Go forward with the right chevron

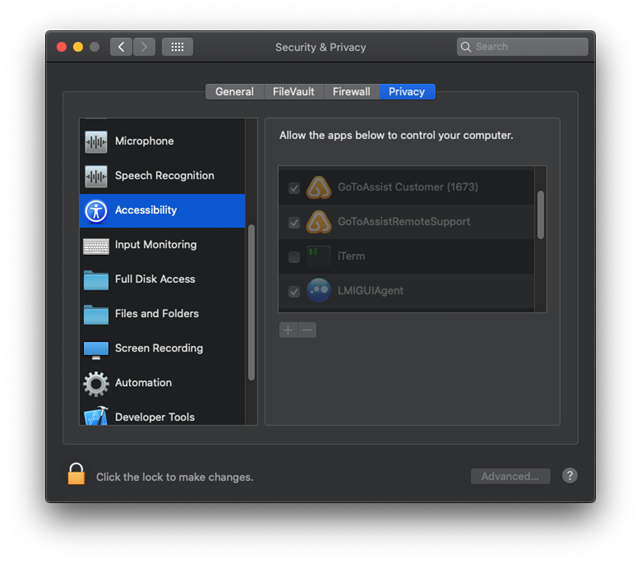pos(144,47)
